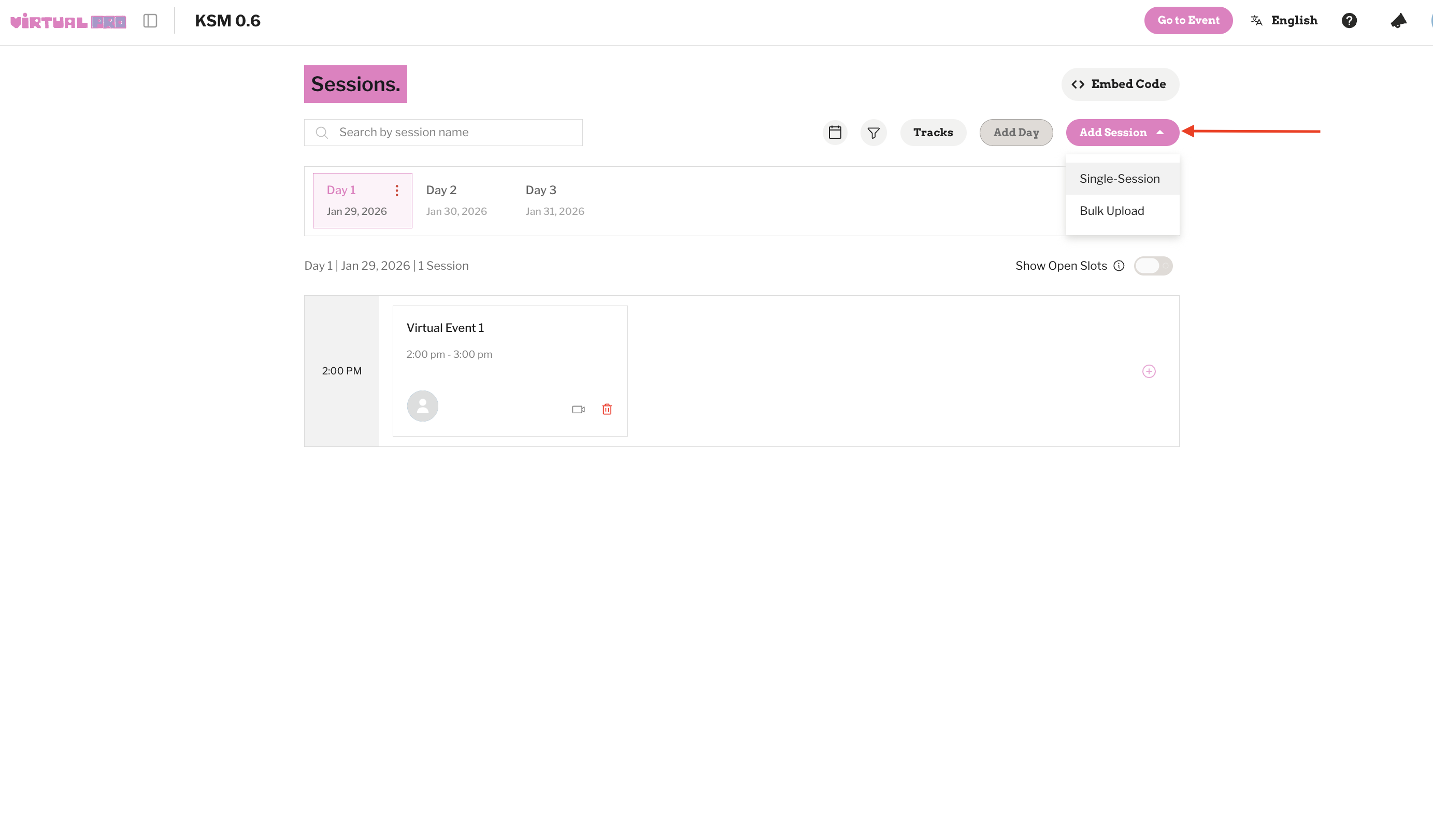Switch to the Day 1 tab

(x=362, y=200)
